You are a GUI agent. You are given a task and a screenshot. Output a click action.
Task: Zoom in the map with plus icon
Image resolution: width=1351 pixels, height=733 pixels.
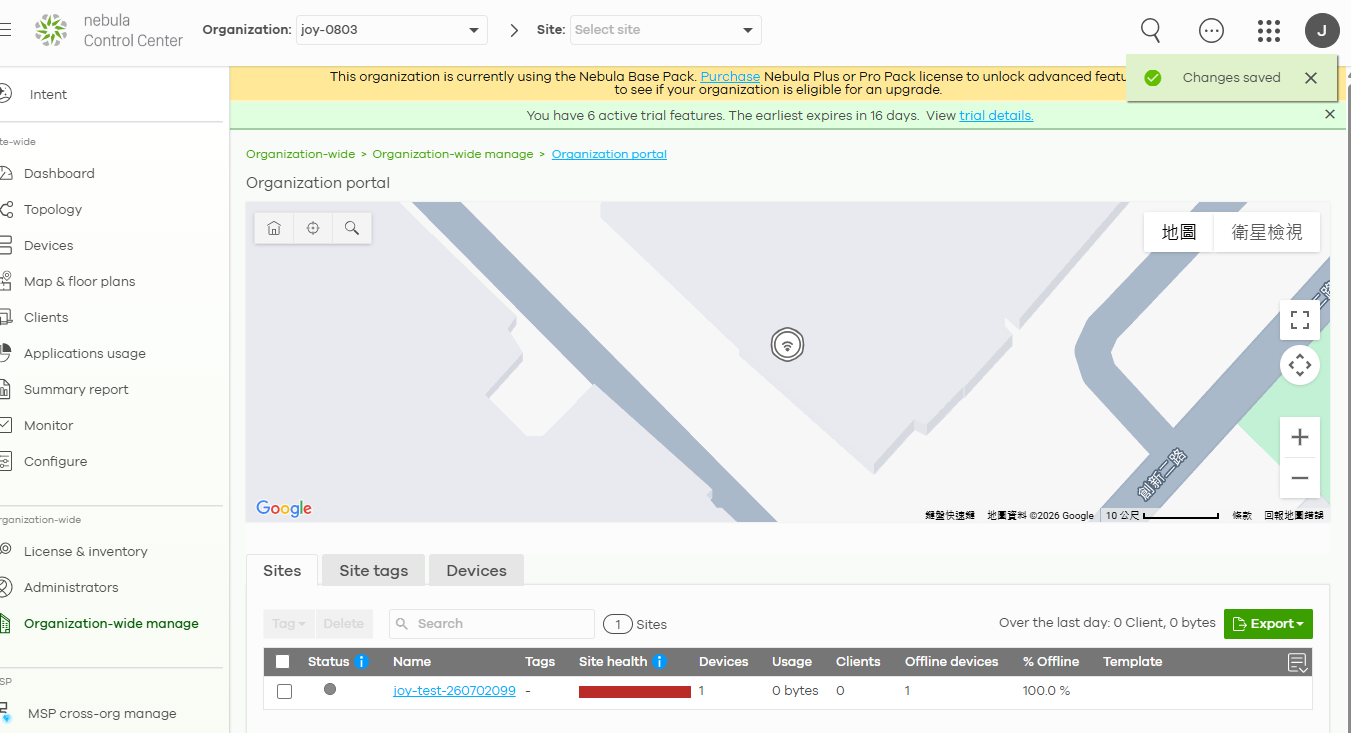(1300, 437)
